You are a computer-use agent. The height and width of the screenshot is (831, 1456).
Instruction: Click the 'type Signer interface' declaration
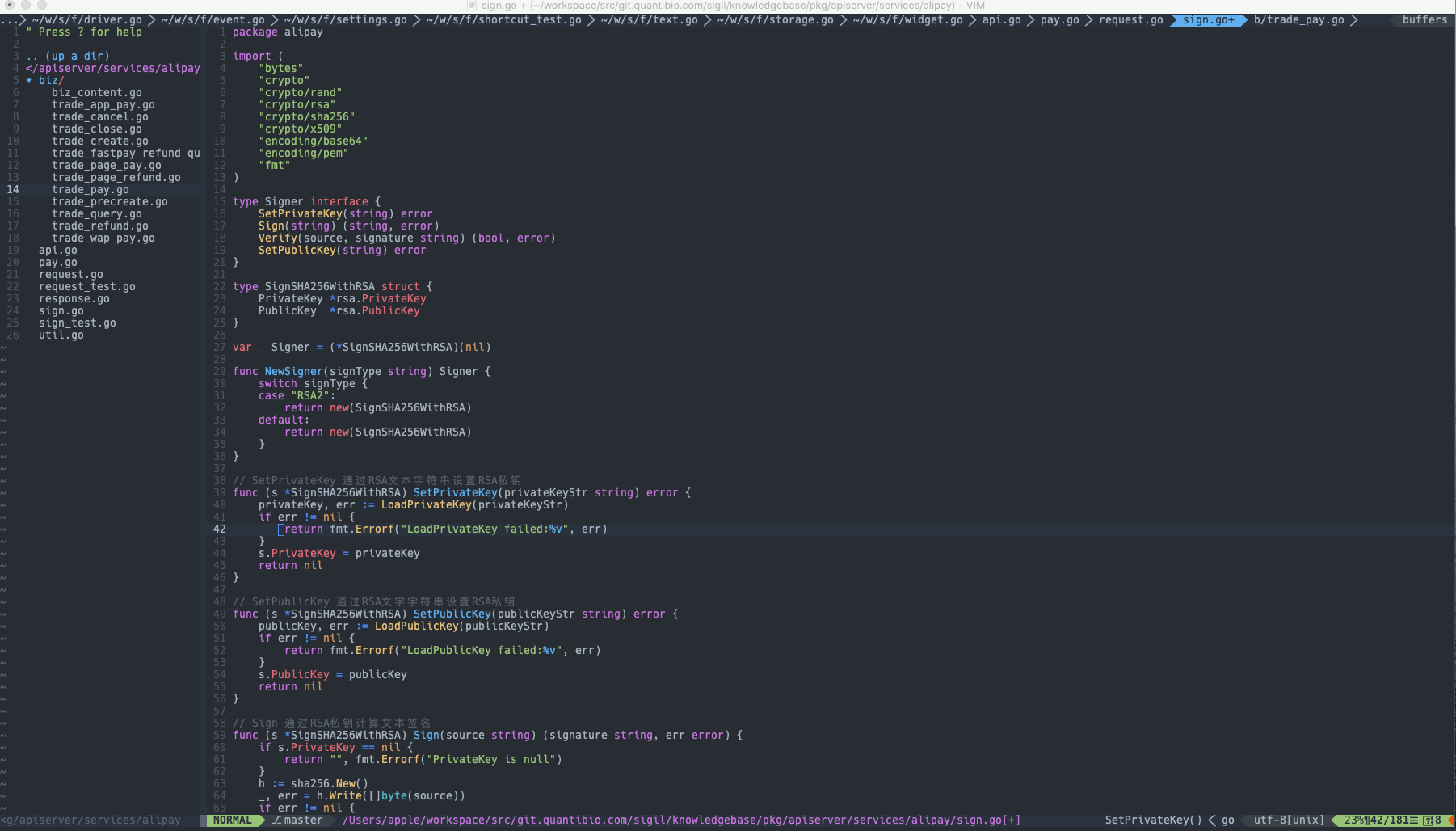coord(307,201)
